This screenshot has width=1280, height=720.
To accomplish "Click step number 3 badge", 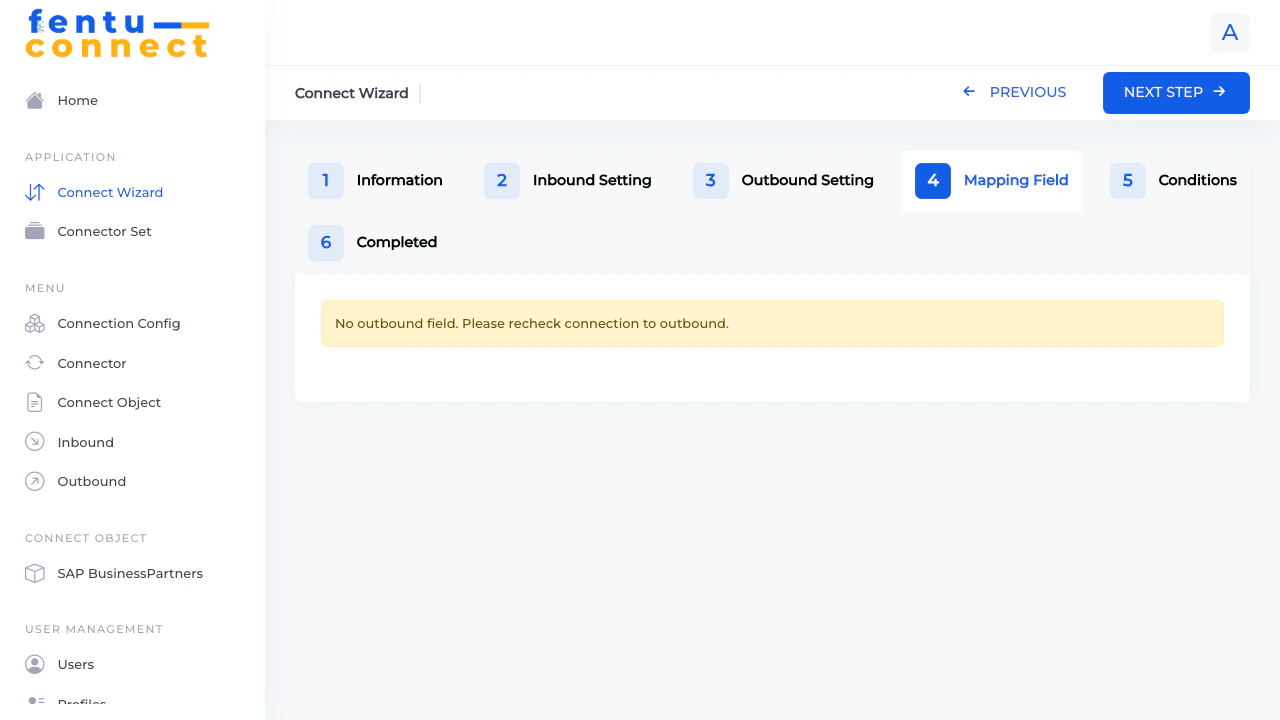I will point(711,181).
